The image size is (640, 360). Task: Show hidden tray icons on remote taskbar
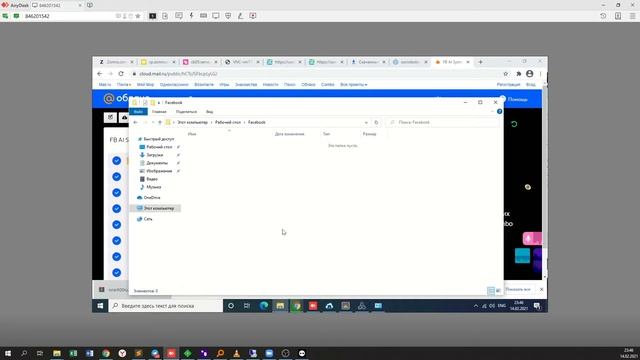476,306
